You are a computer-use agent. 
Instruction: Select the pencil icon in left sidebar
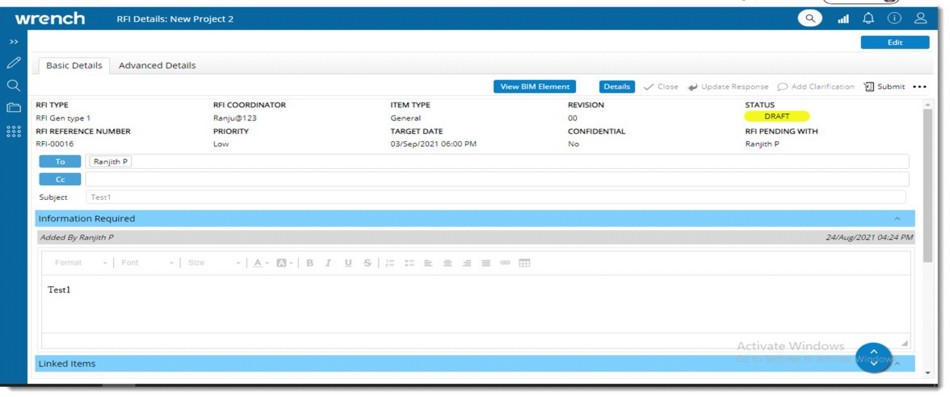tap(13, 62)
